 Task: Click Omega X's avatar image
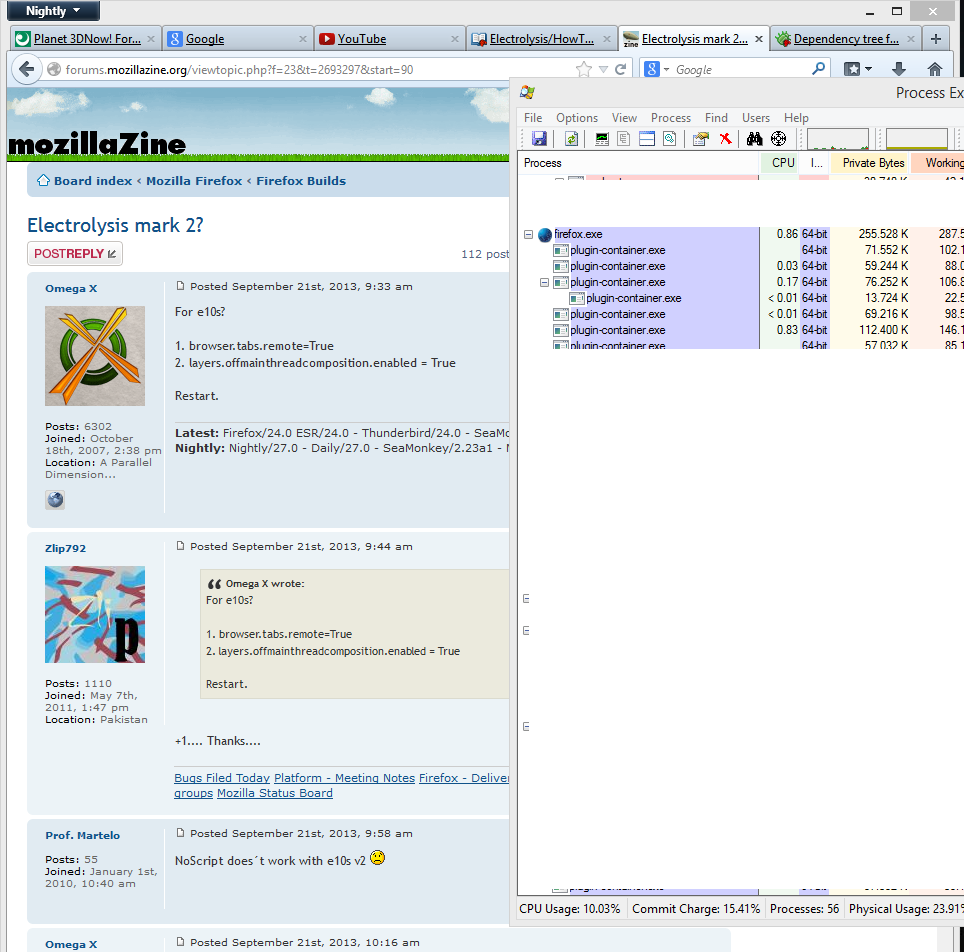coord(95,356)
